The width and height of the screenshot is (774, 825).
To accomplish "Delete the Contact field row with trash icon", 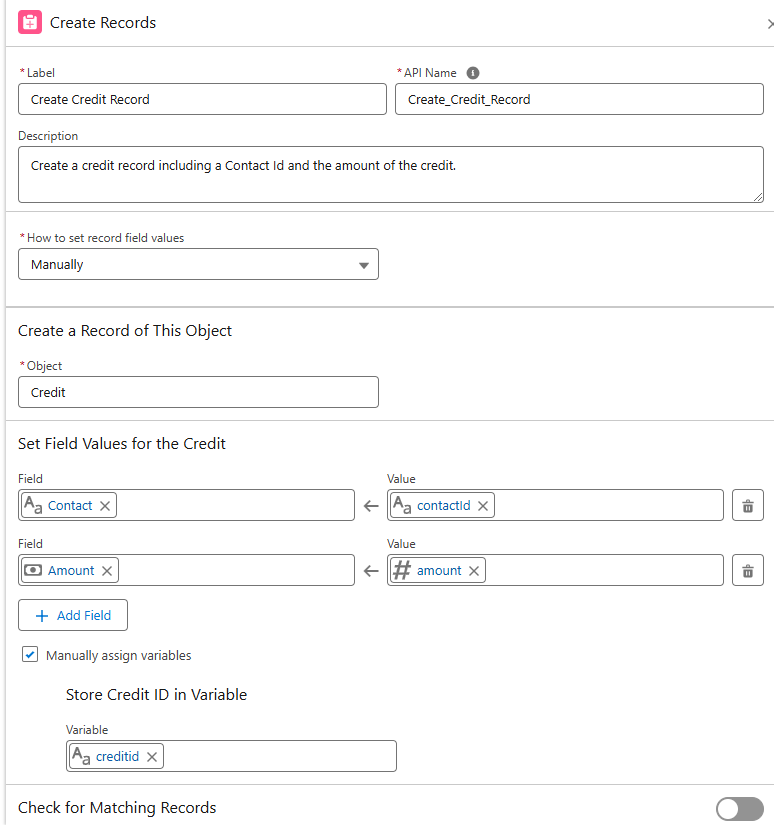I will tap(747, 506).
